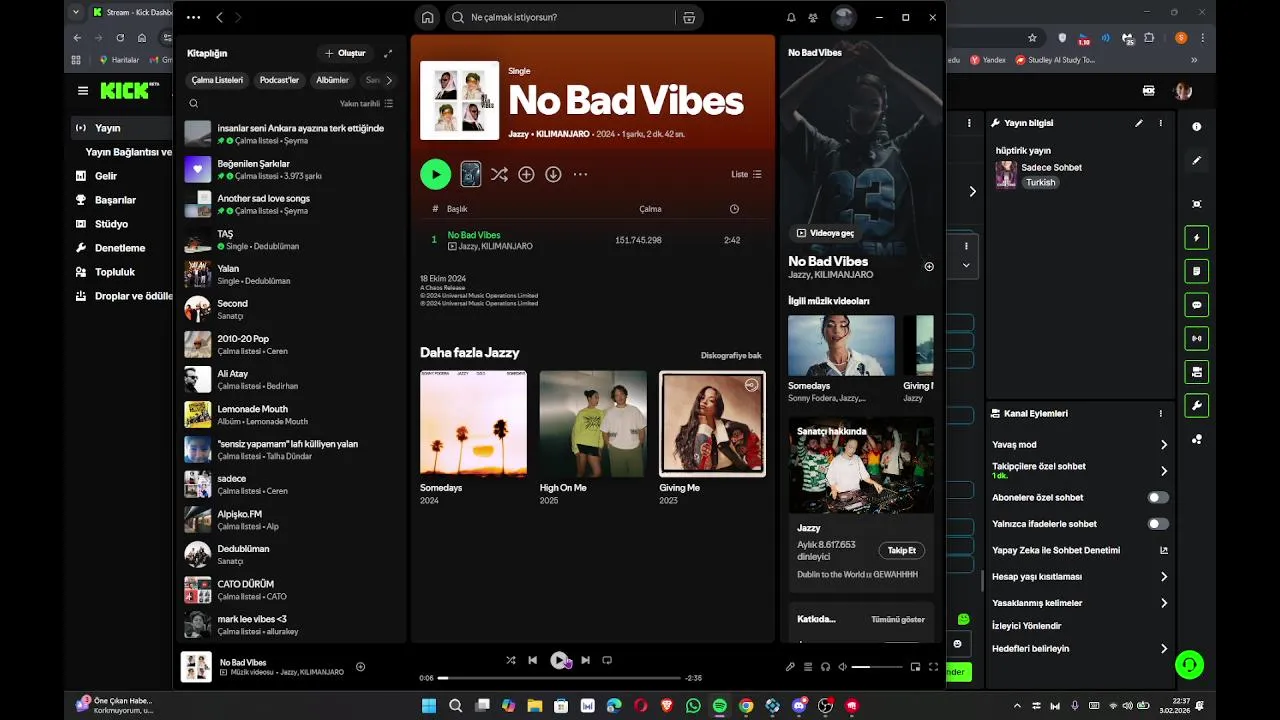Viewport: 1280px width, 720px height.
Task: Open the miniplayer
Action: pos(915,667)
